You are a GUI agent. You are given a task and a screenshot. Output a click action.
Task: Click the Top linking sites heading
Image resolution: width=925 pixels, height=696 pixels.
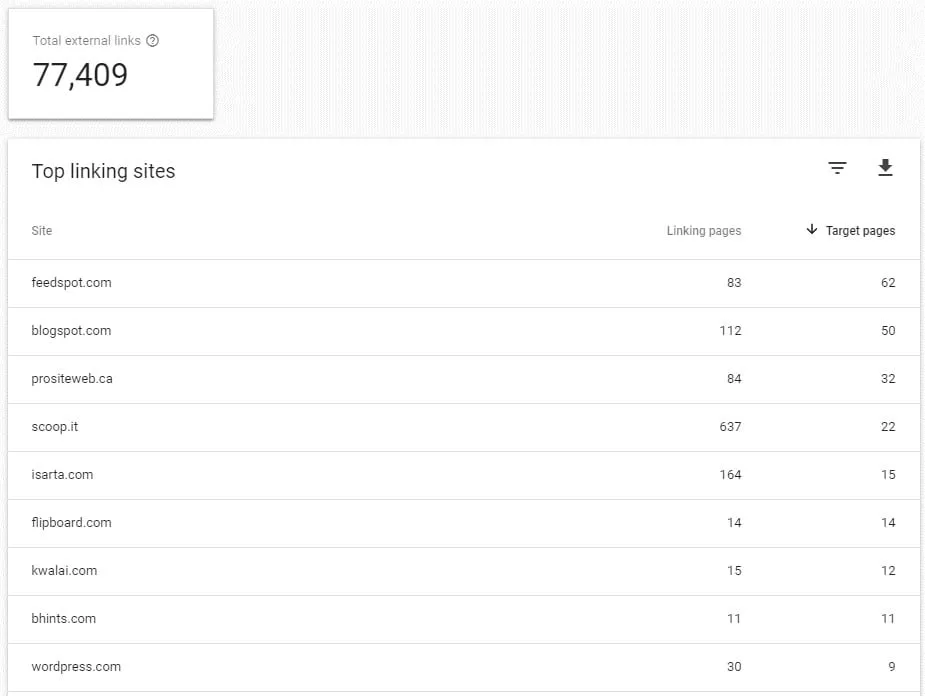(x=103, y=170)
